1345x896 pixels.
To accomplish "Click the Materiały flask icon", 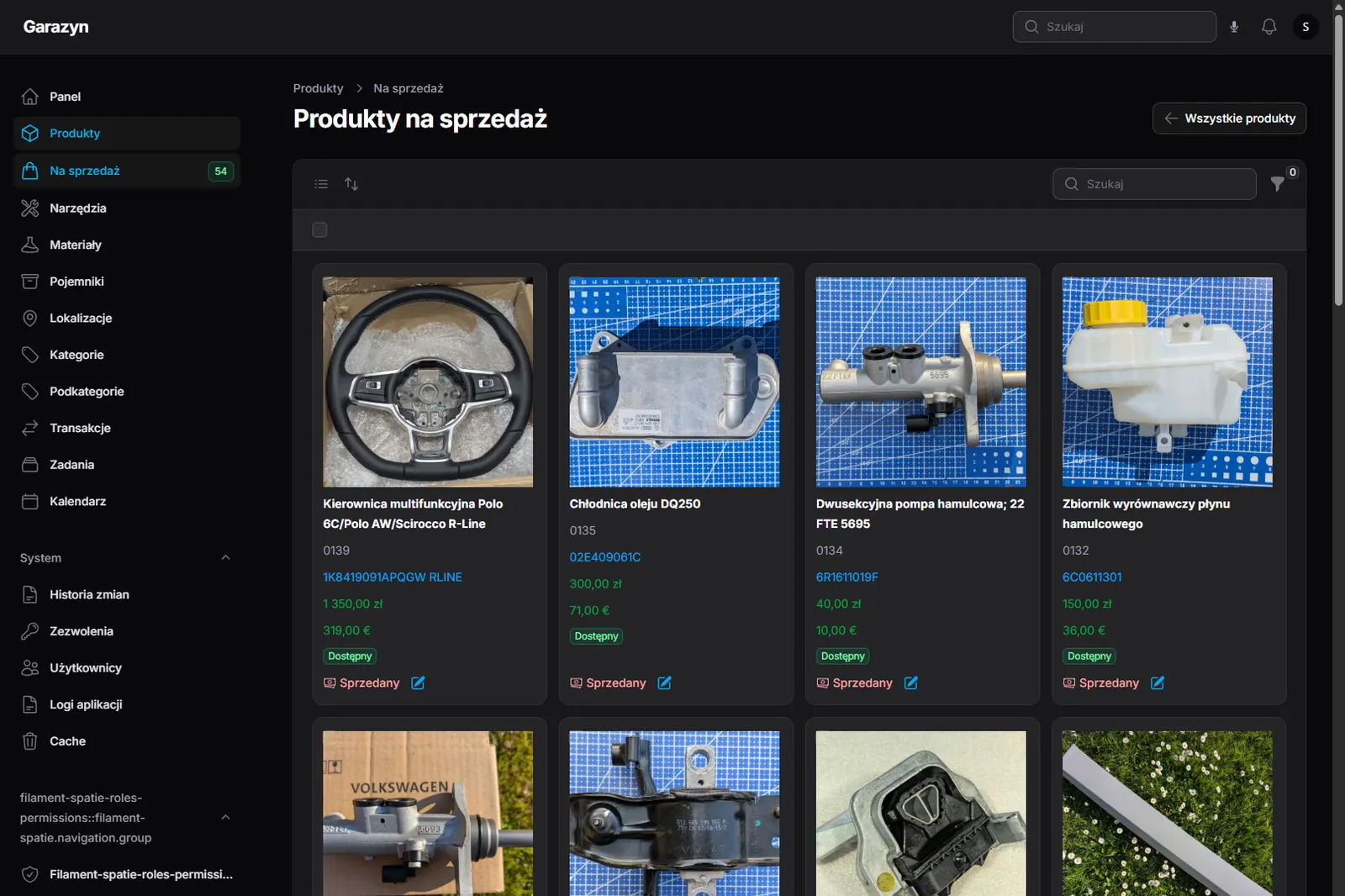I will (30, 245).
